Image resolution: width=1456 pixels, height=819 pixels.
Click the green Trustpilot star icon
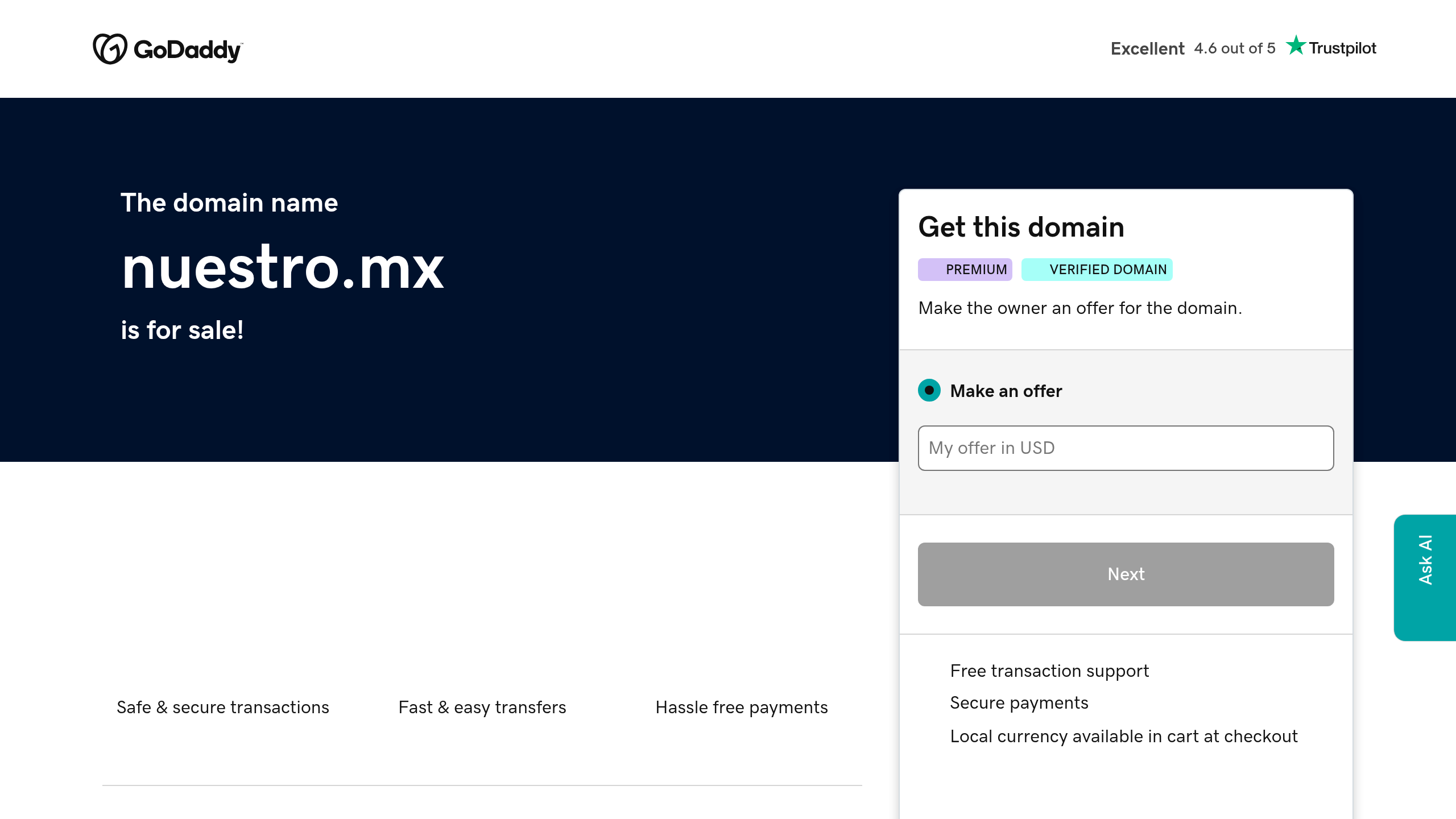[x=1296, y=45]
